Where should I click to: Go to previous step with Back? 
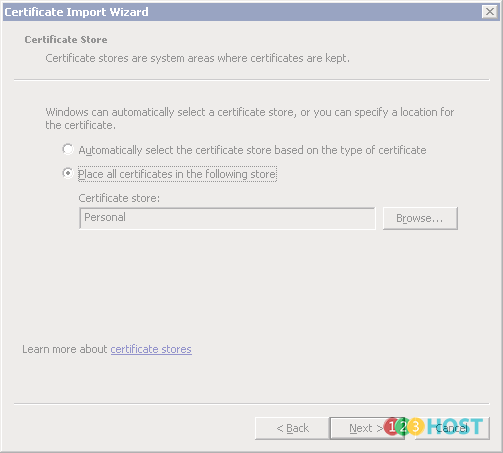click(x=292, y=428)
